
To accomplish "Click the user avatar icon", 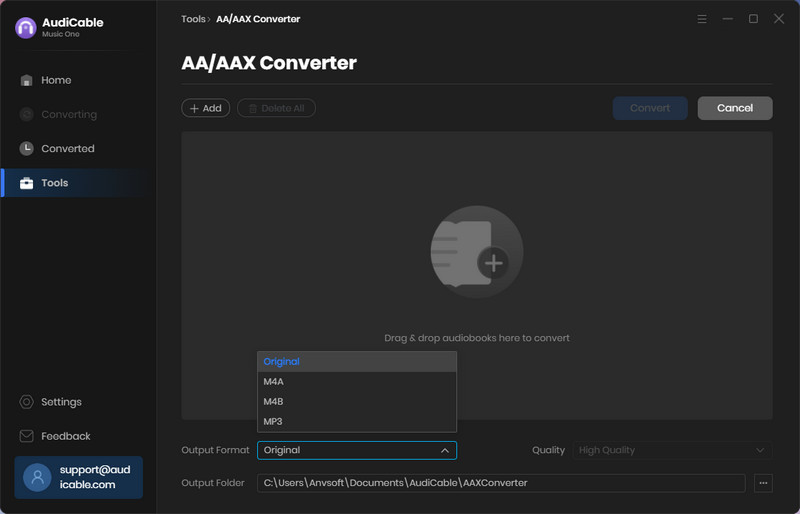I will tap(37, 477).
